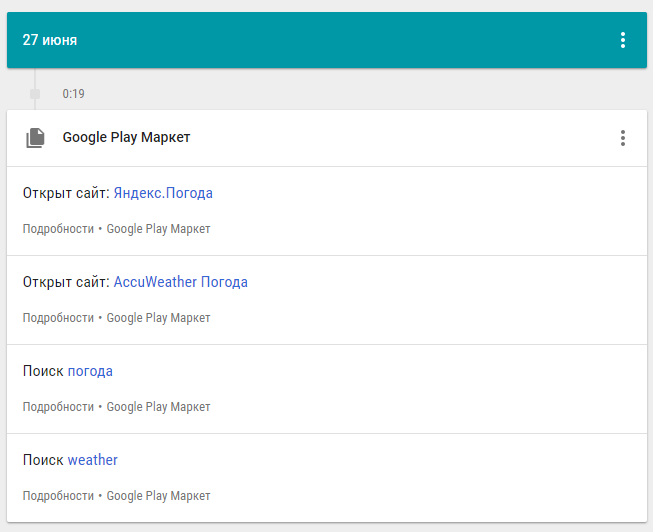The image size is (653, 532).
Task: Click Google Play Маркет label under AccuWeather Погода
Action: point(158,318)
